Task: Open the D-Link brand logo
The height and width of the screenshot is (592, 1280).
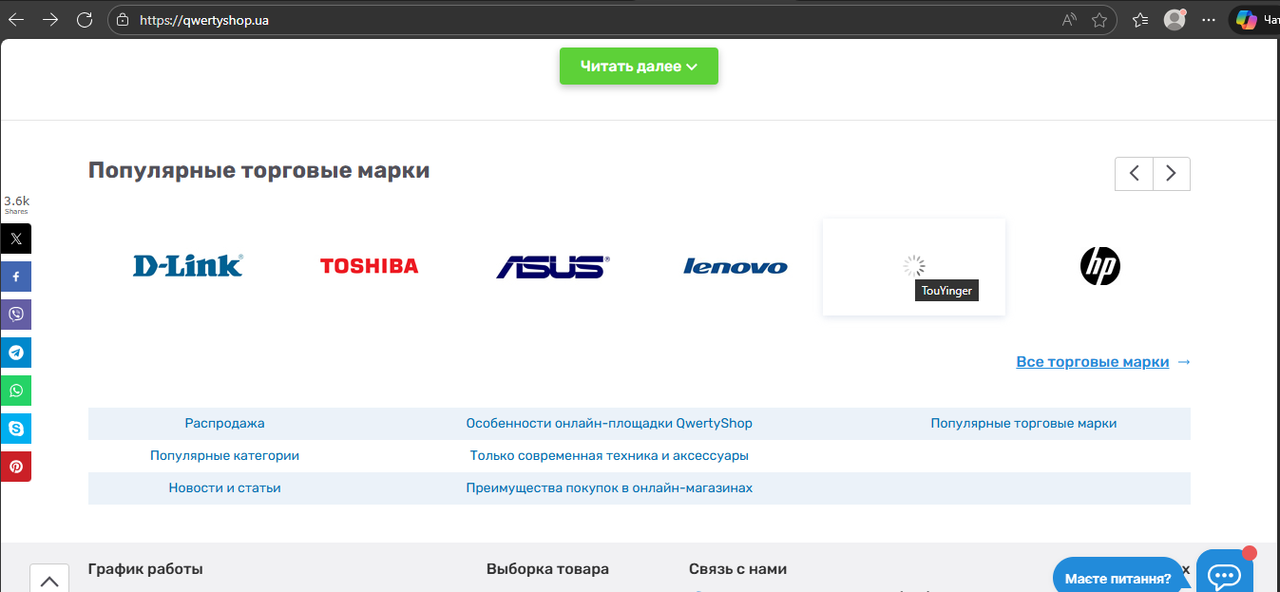Action: pos(188,266)
